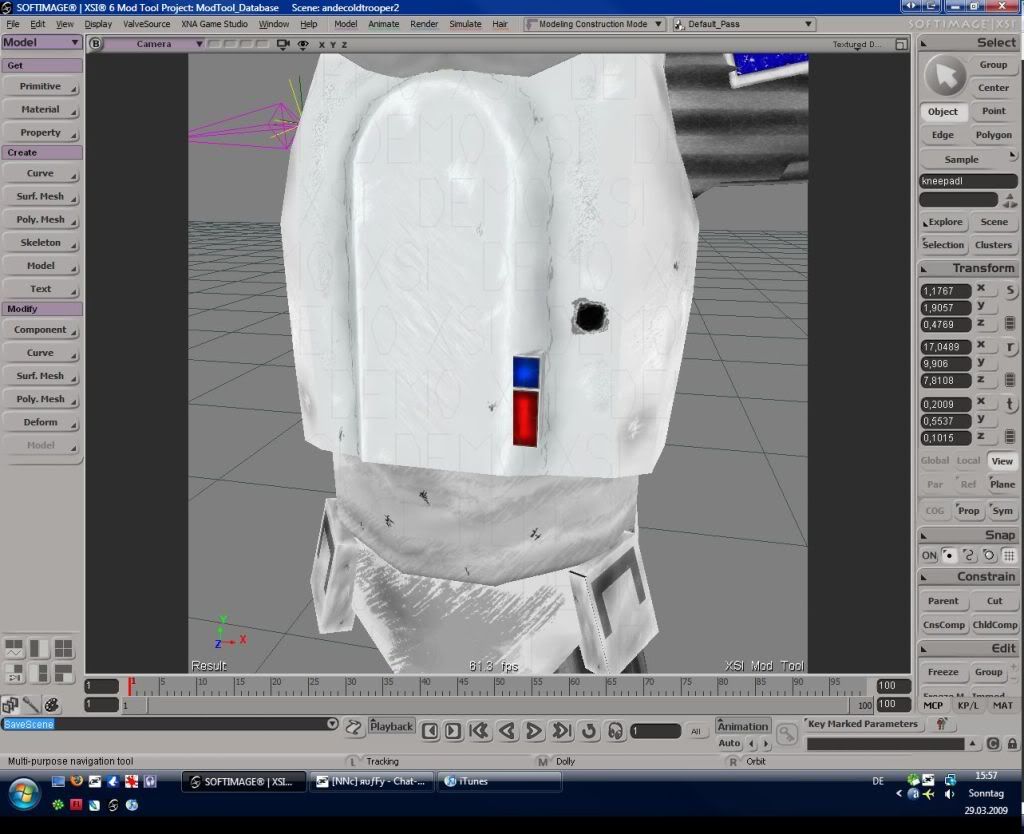Click the viewport maximize icon near Textured

pos(901,44)
